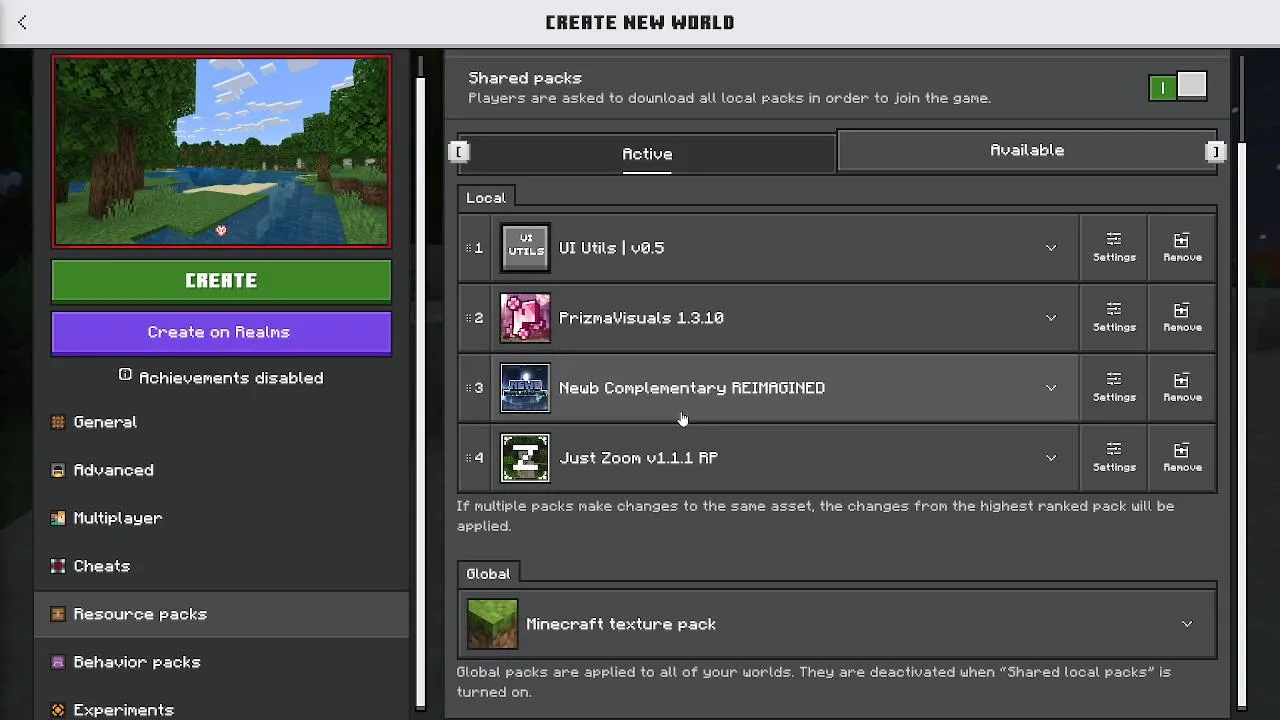Click the Cheats section icon
Screen dimensions: 1280x720
click(x=58, y=566)
